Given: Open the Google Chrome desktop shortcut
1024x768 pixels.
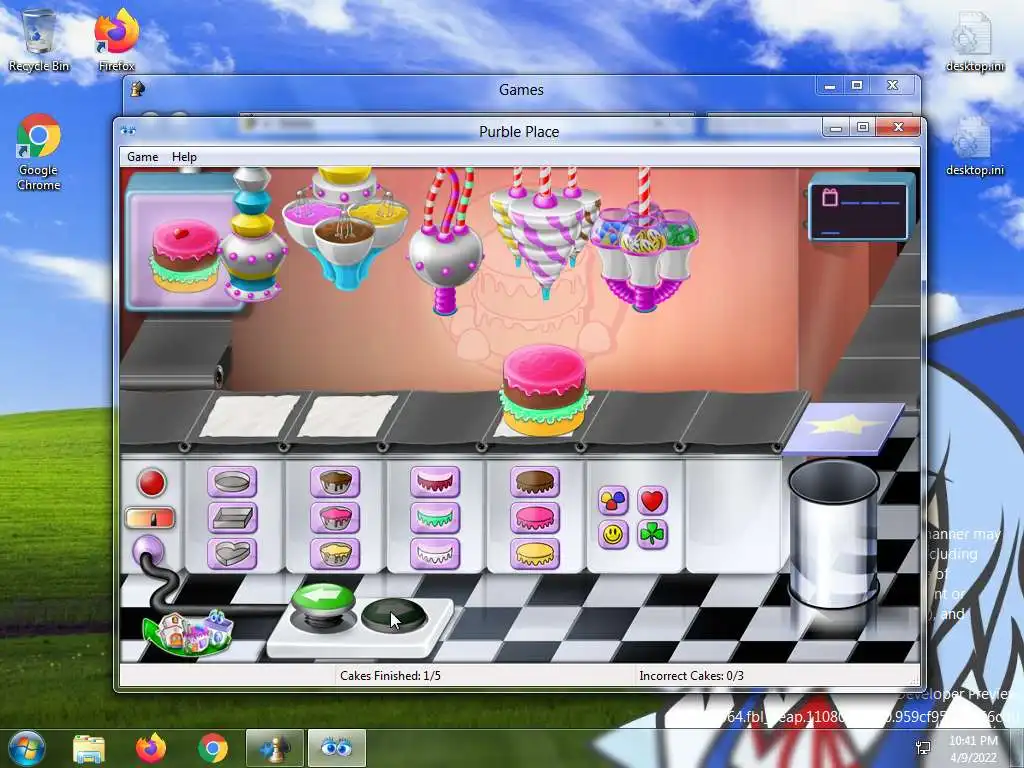Looking at the screenshot, I should 39,152.
